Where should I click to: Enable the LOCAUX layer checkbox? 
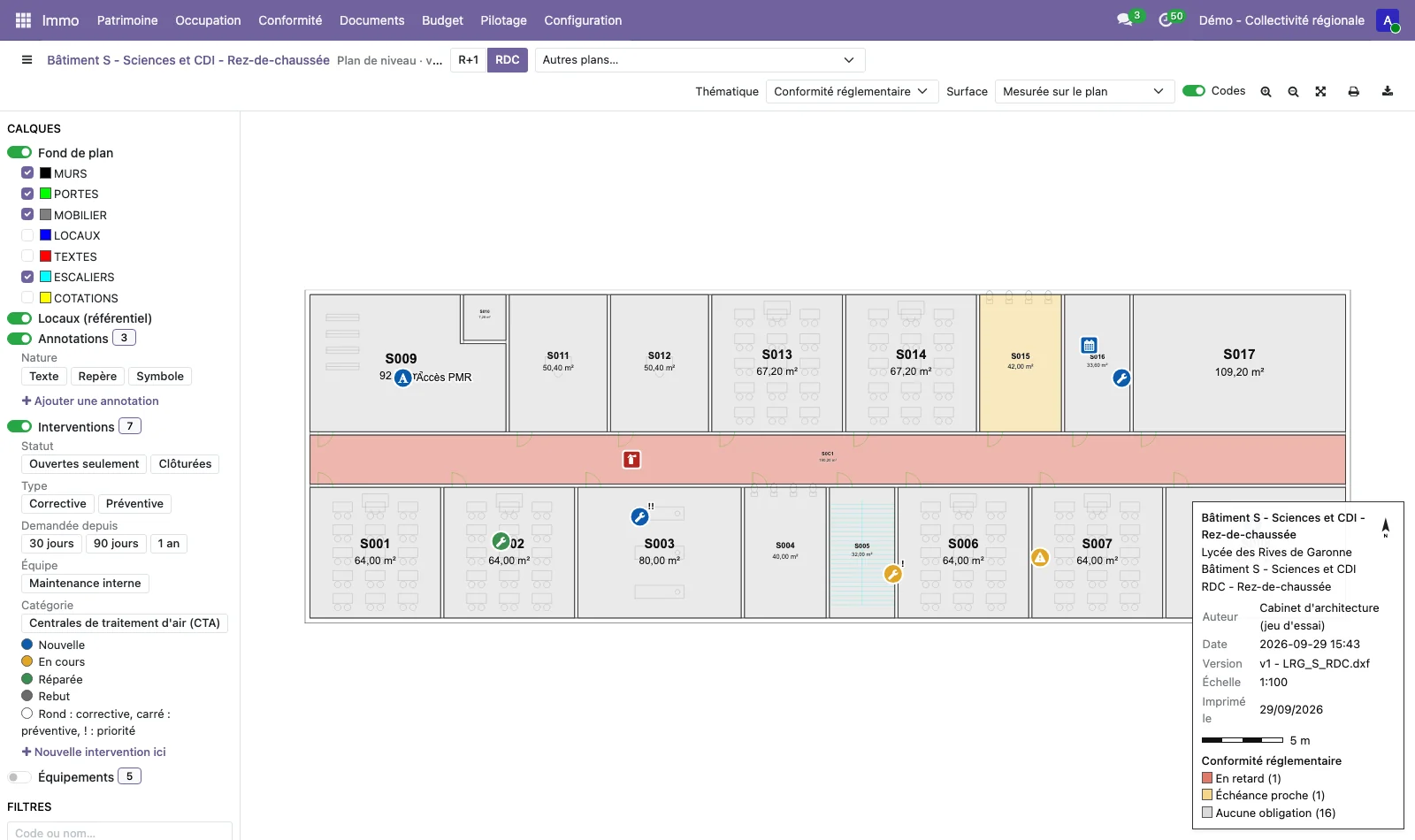27,235
